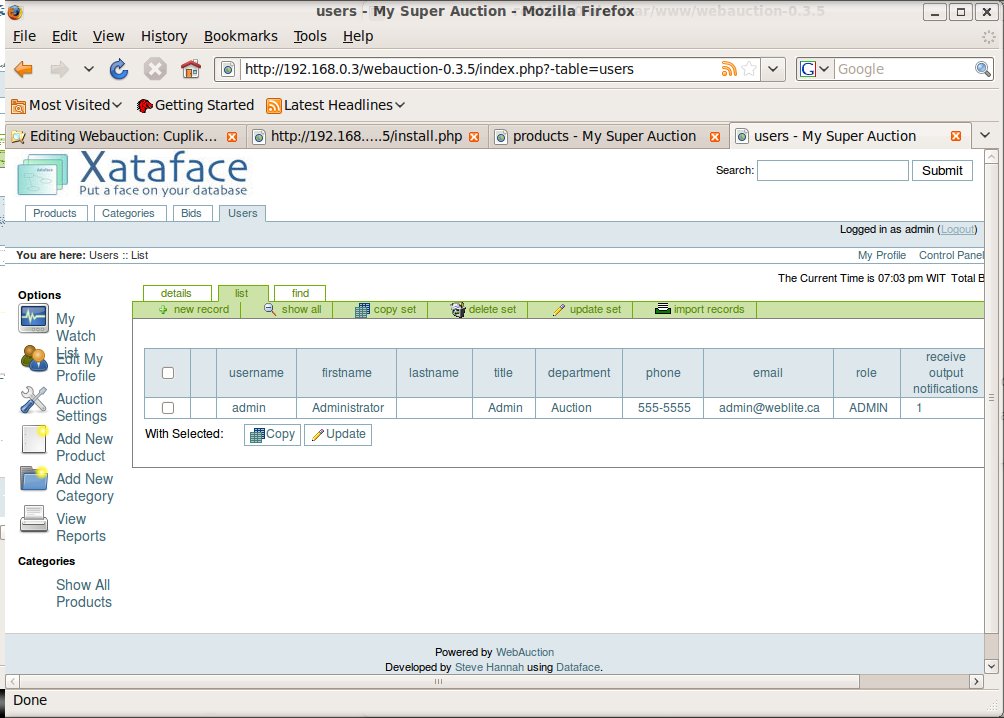Click the Submit search button
The image size is (1004, 718).
tap(941, 171)
